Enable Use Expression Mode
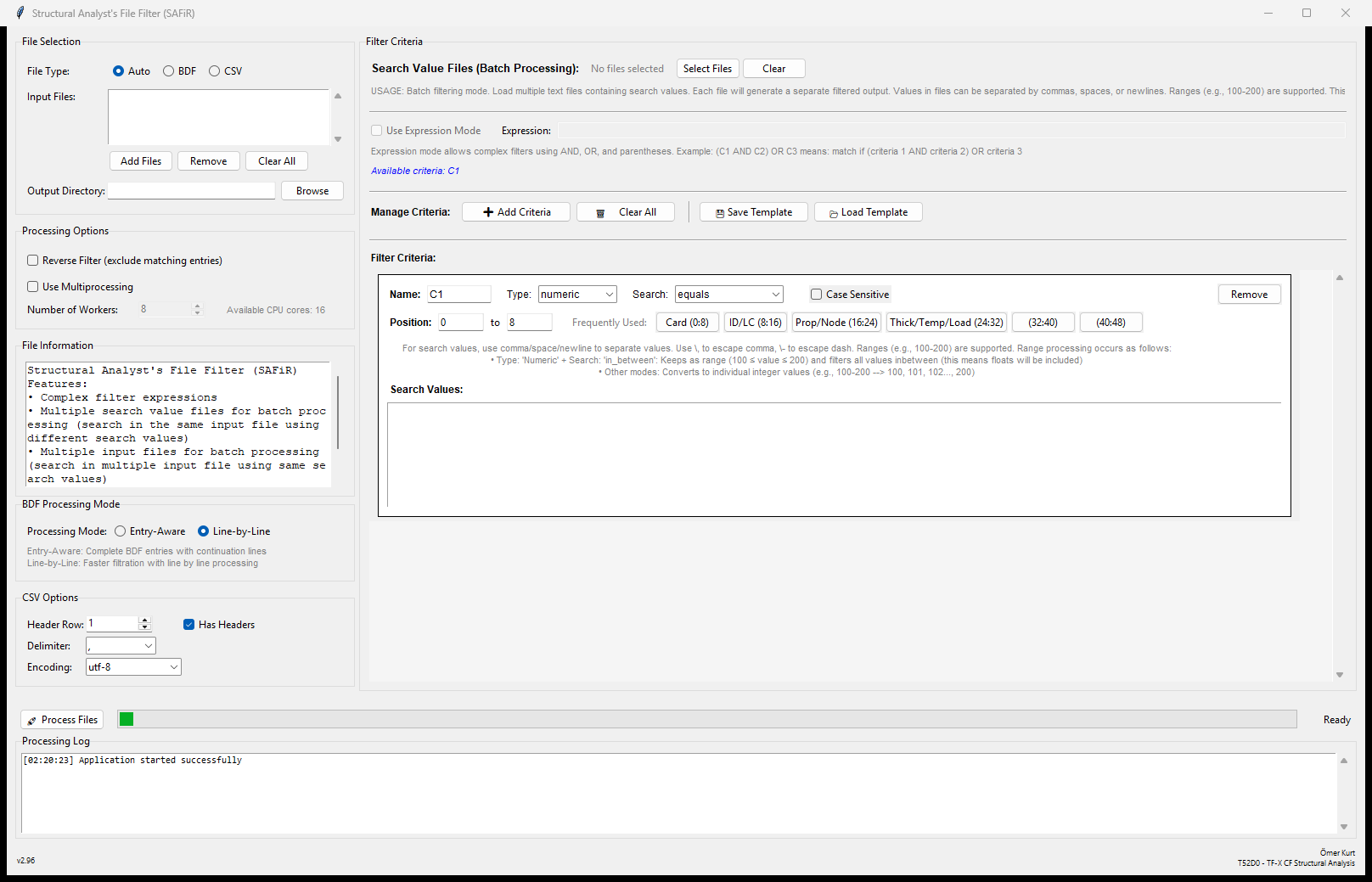 click(376, 130)
